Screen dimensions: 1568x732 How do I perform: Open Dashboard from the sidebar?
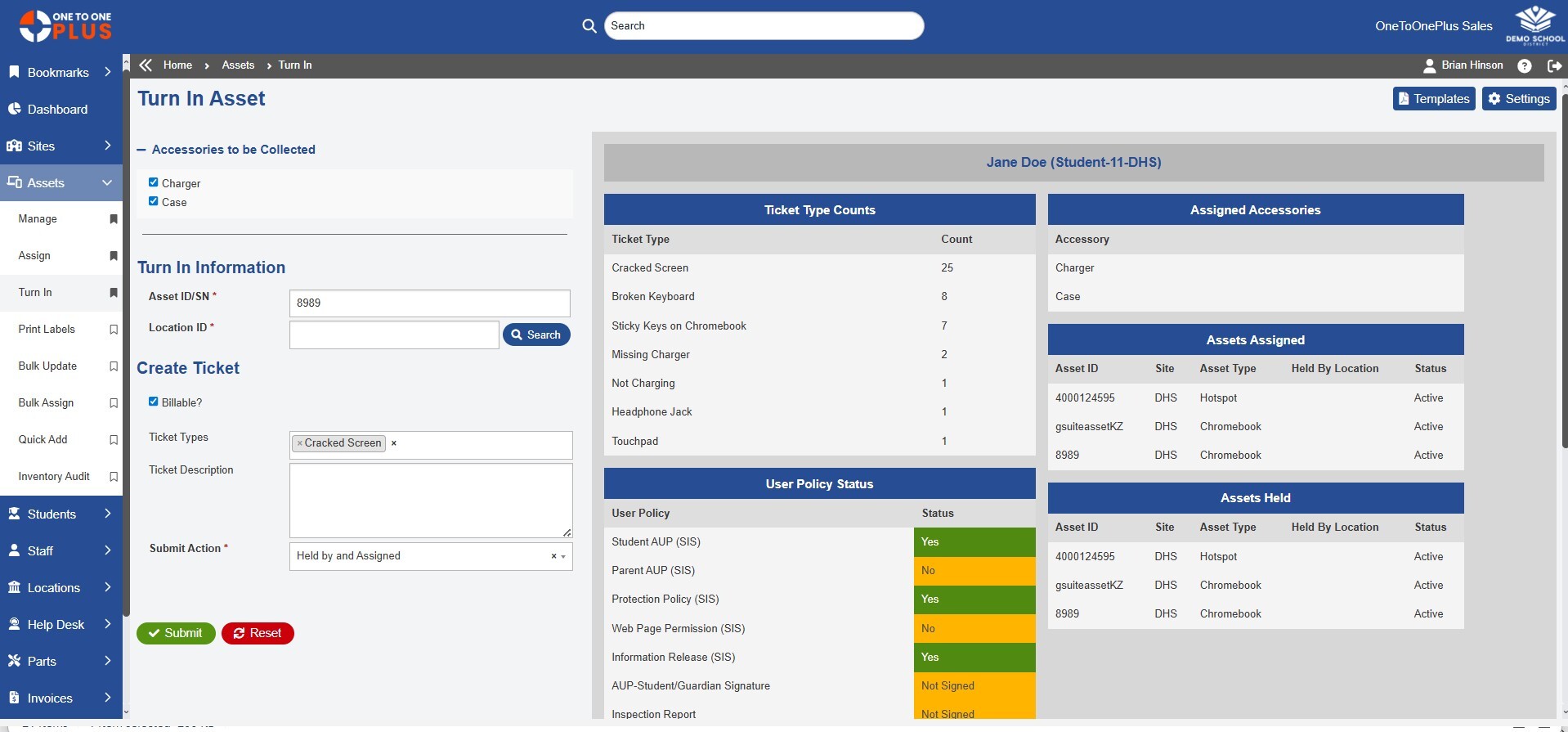pyautogui.click(x=57, y=110)
